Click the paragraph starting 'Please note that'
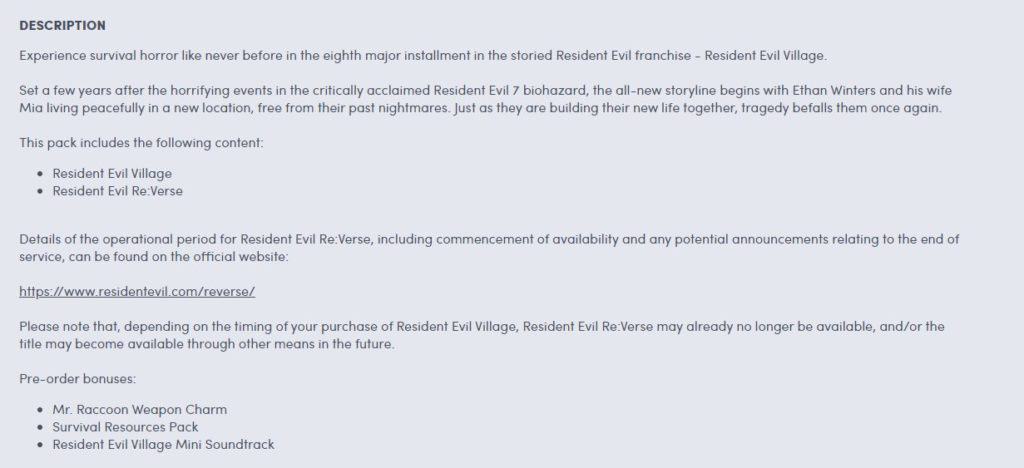Screen dimensions: 1024x468 [482, 335]
